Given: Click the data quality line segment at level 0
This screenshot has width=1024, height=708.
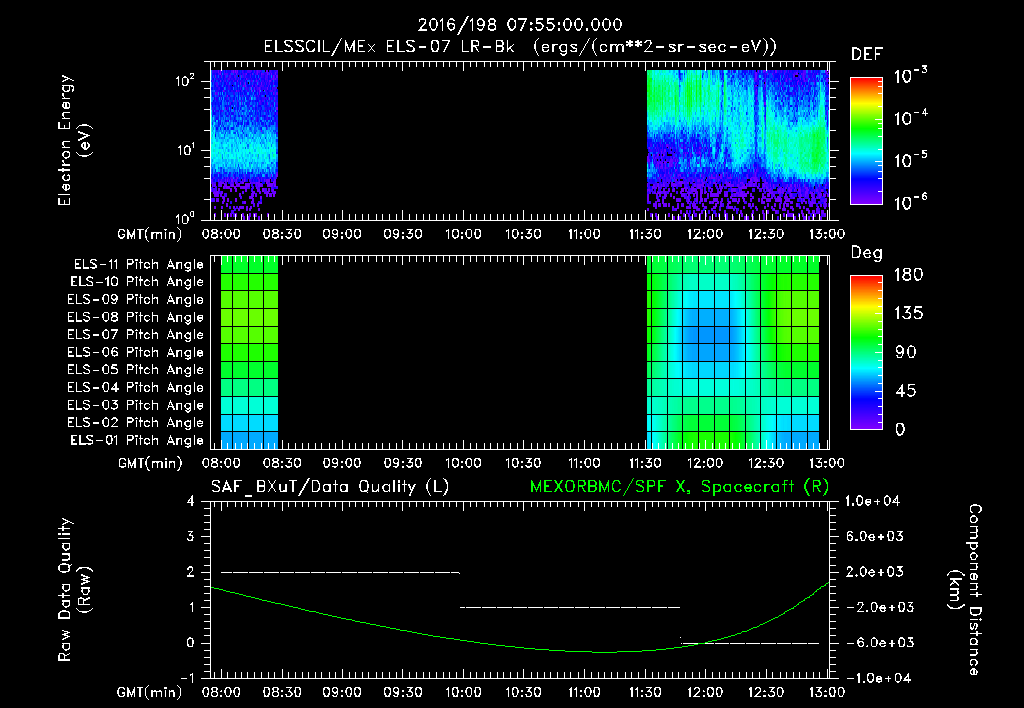Looking at the screenshot, I should click(x=750, y=643).
